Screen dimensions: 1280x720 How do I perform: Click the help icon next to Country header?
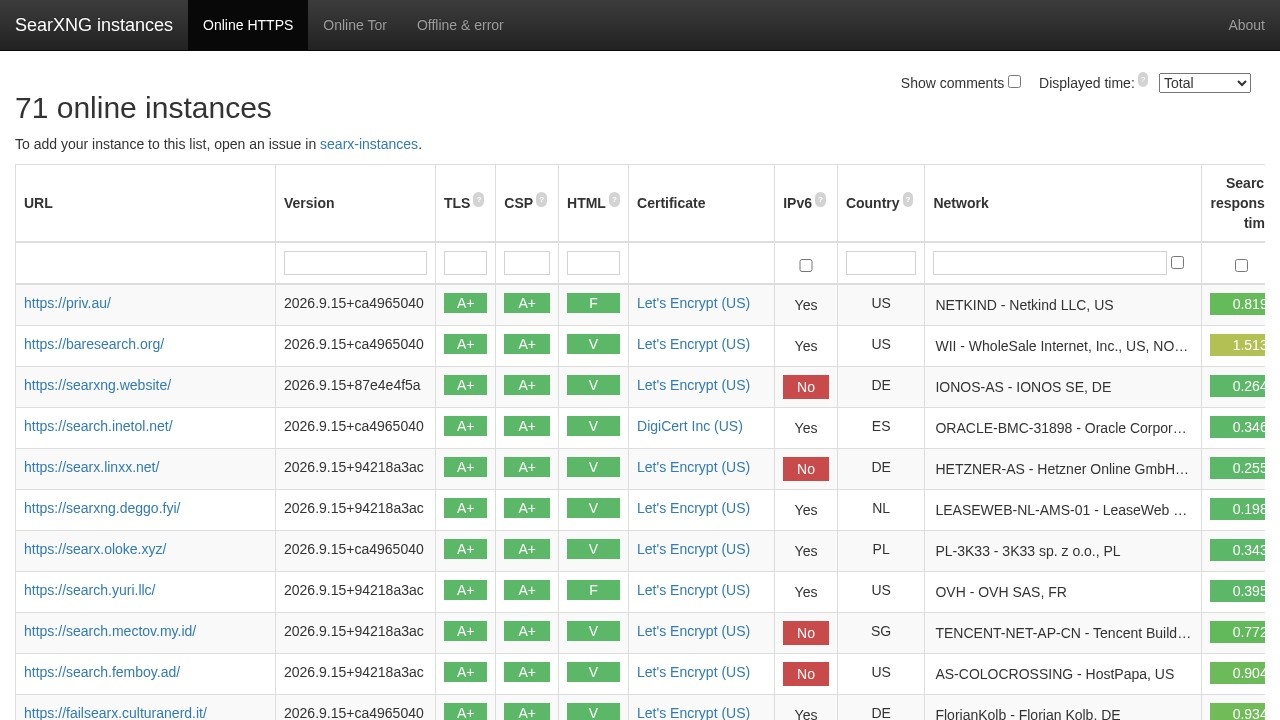coord(908,200)
